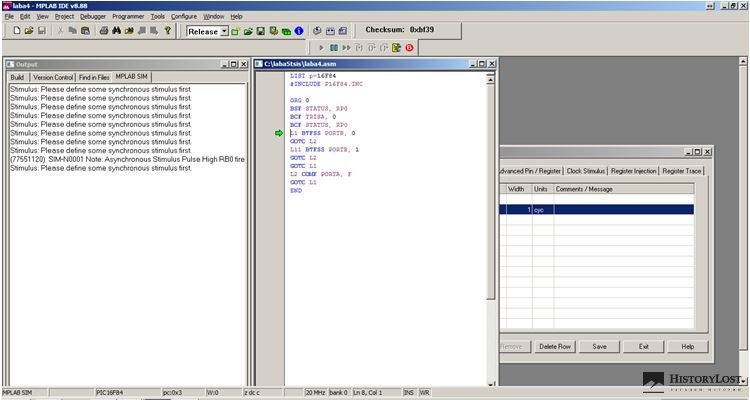Click the Units column header
The image size is (750, 400).
coord(543,189)
